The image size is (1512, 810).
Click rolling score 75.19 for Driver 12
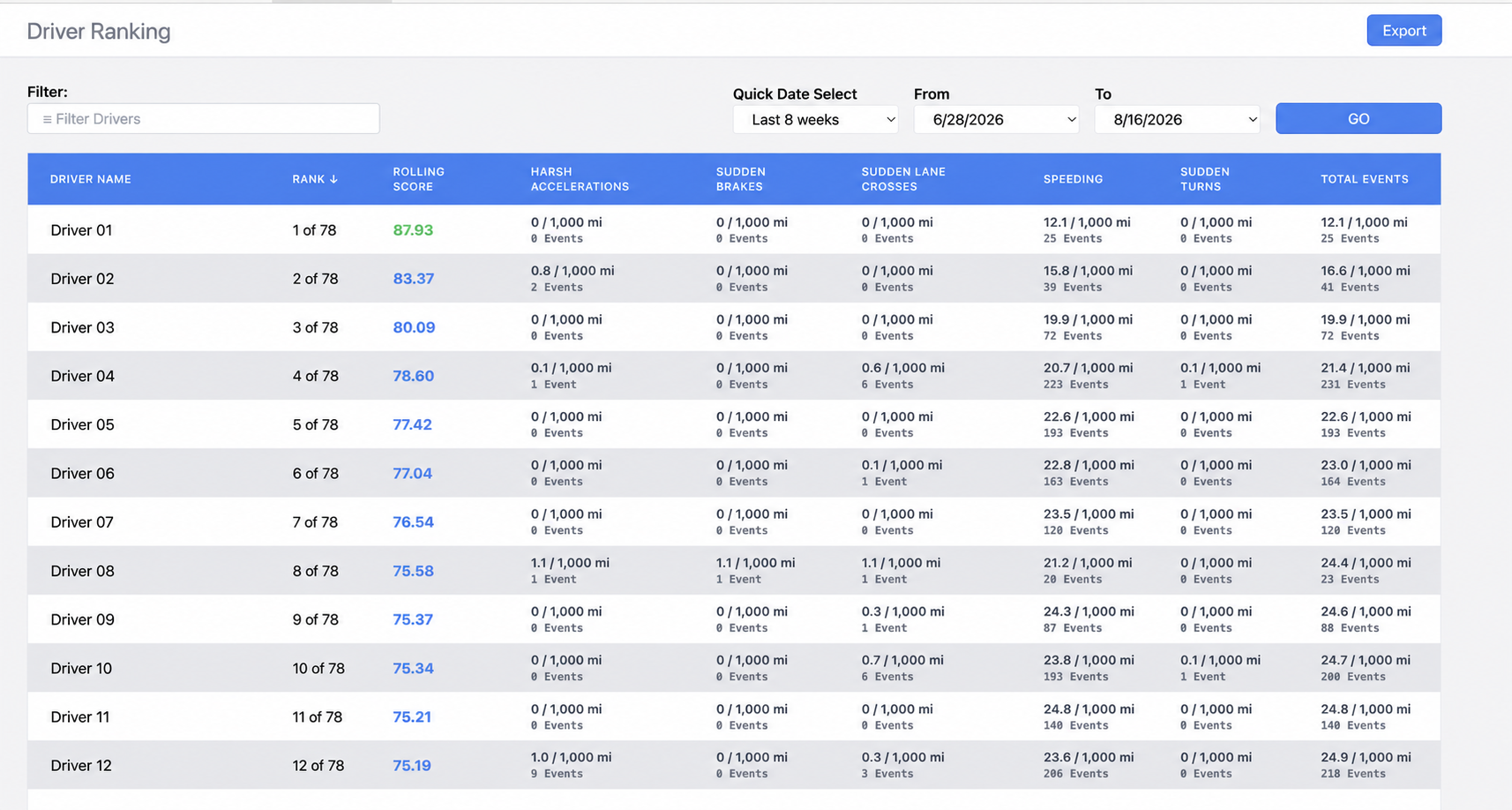click(412, 766)
